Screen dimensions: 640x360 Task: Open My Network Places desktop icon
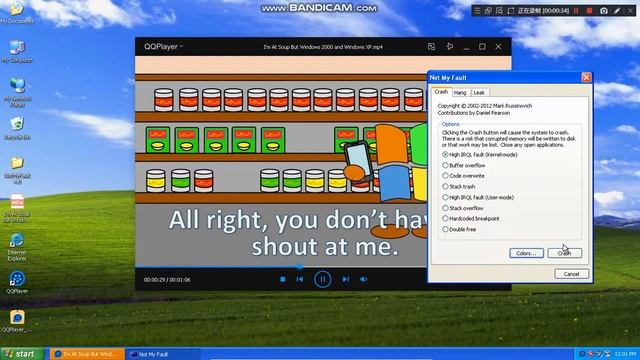pos(17,92)
